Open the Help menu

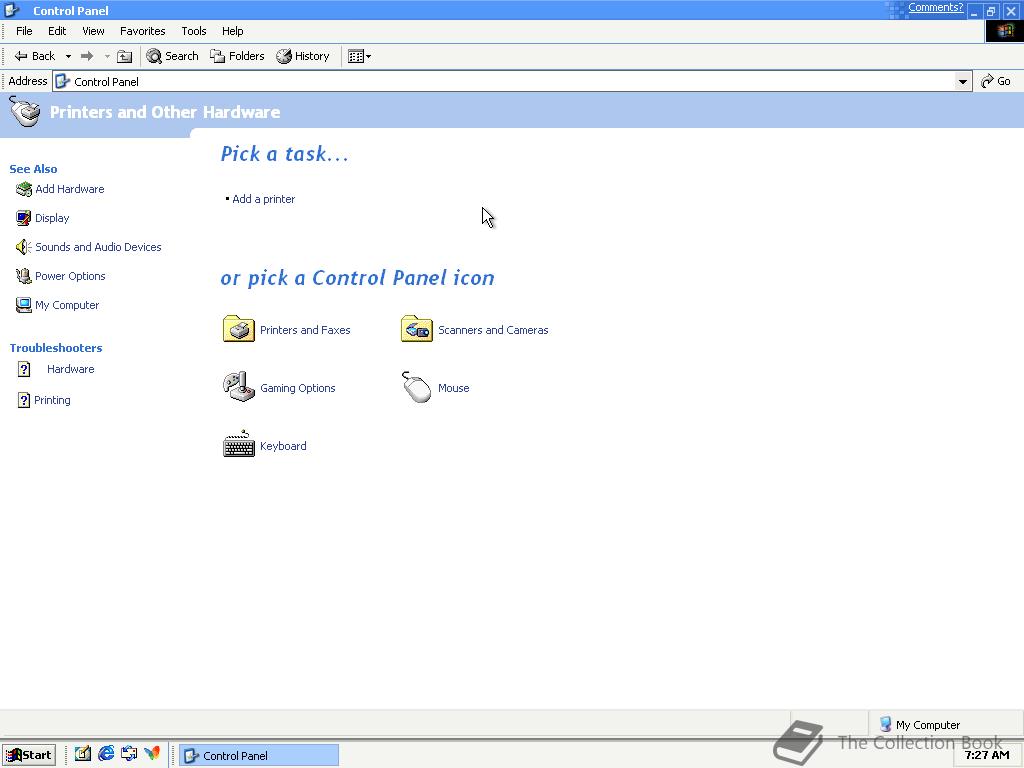point(232,31)
